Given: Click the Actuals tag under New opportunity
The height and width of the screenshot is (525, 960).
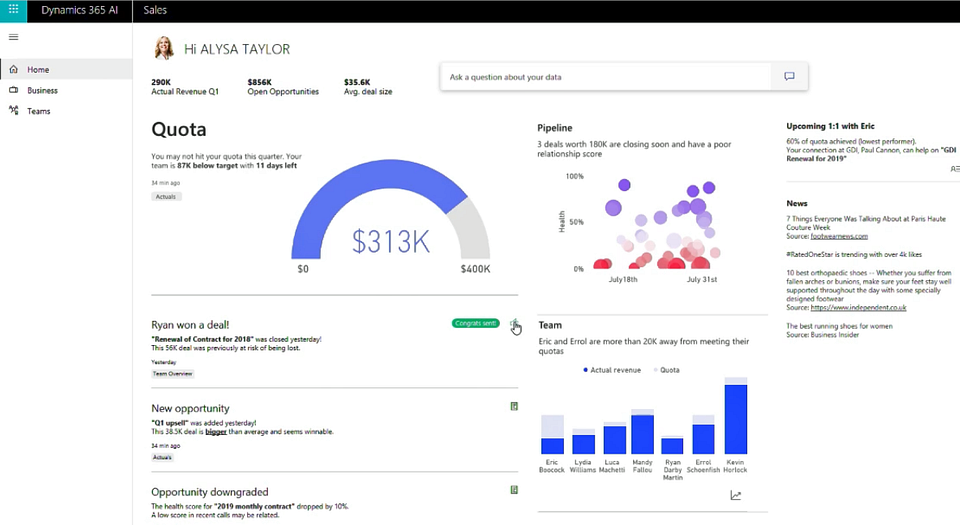Looking at the screenshot, I should coord(162,457).
